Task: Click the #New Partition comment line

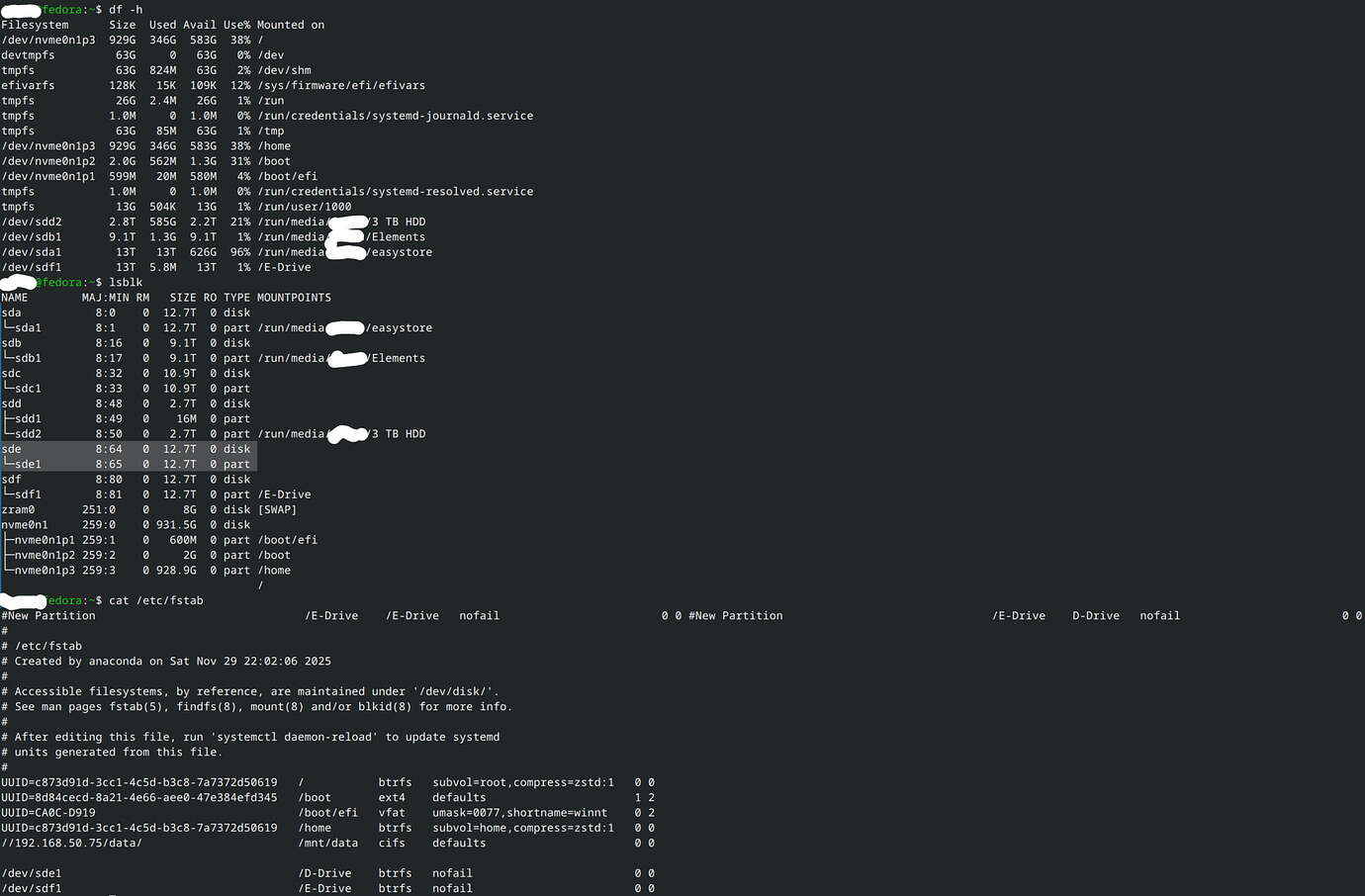Action: pyautogui.click(x=49, y=614)
